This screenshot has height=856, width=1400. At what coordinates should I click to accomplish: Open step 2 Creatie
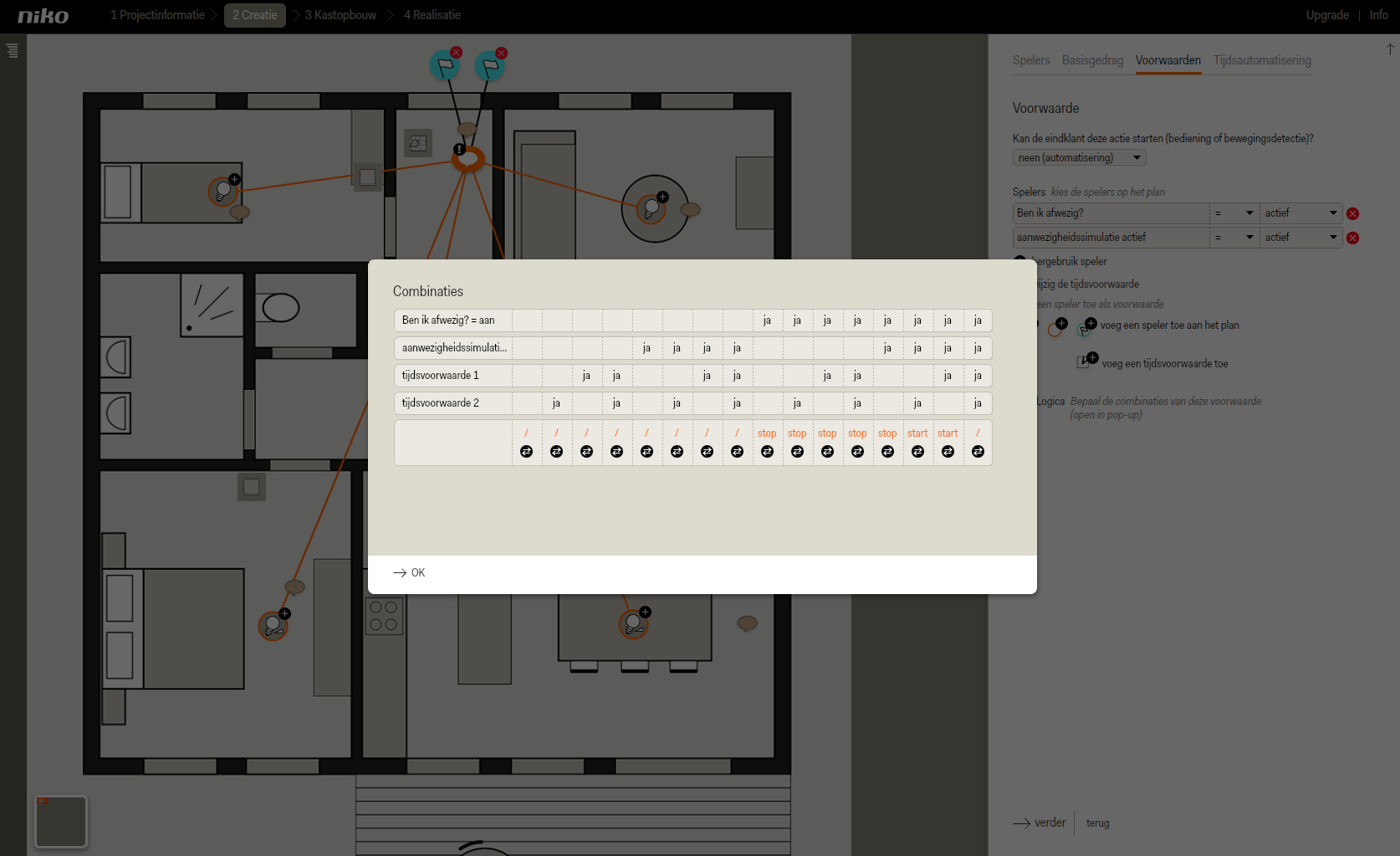pos(255,15)
